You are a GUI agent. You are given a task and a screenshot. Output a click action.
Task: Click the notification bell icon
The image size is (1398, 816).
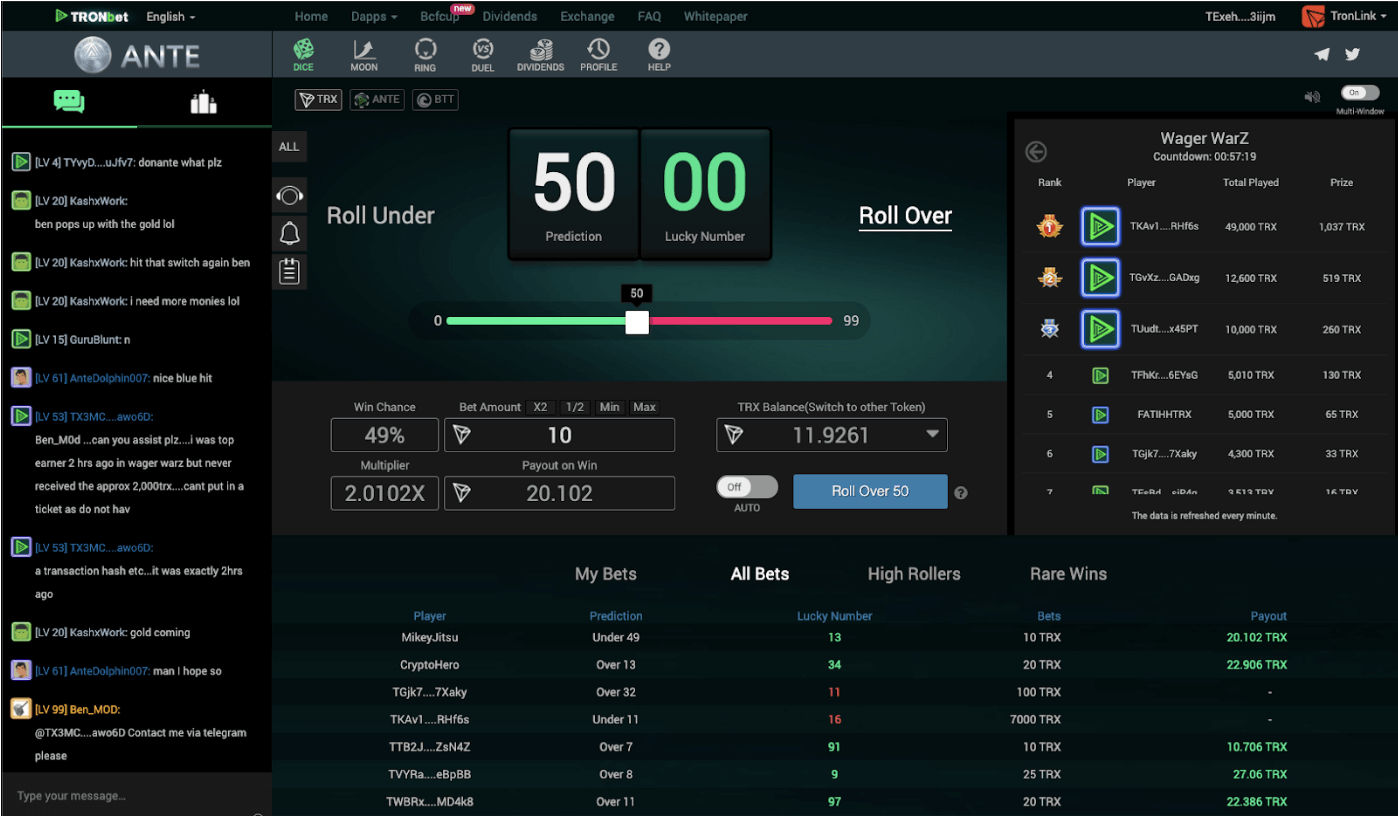[x=289, y=234]
